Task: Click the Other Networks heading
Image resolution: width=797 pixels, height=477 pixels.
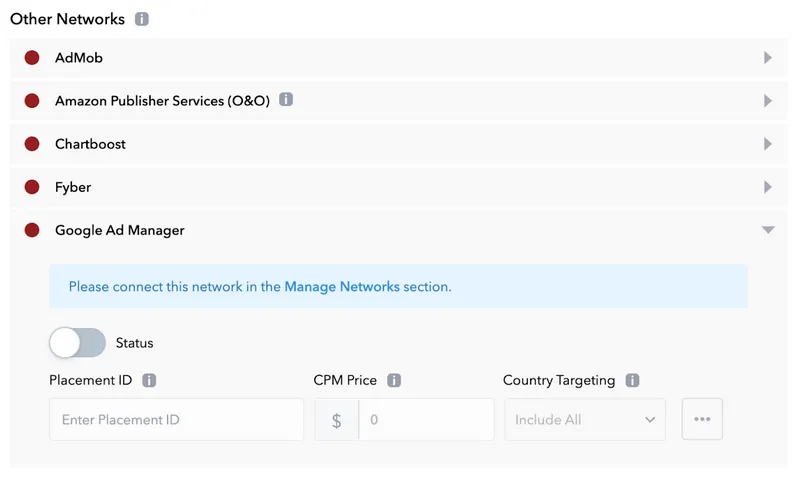Action: click(x=68, y=19)
